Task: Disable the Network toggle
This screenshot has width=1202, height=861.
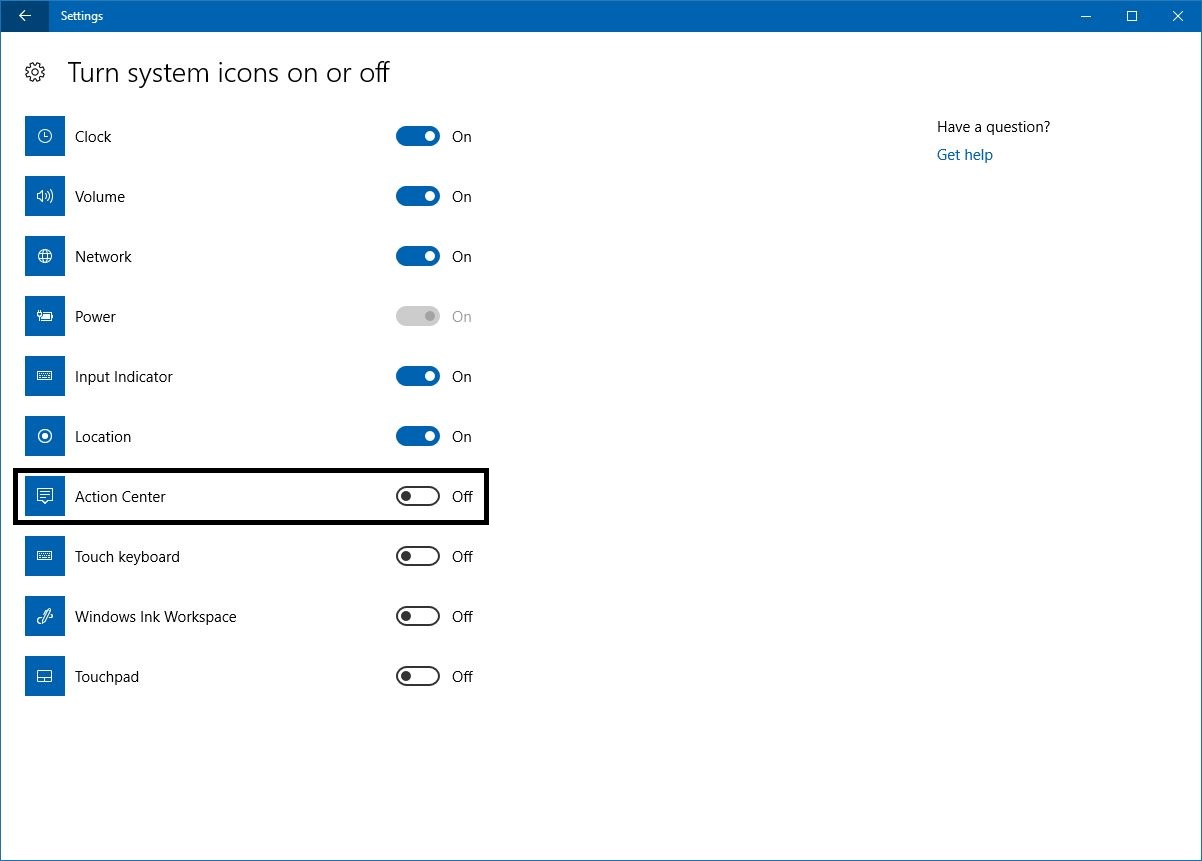Action: (x=418, y=256)
